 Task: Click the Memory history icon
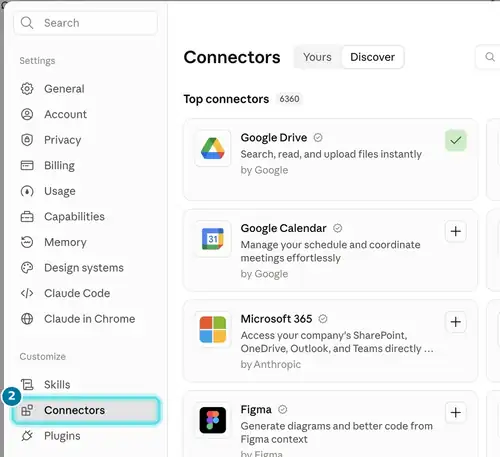click(27, 242)
